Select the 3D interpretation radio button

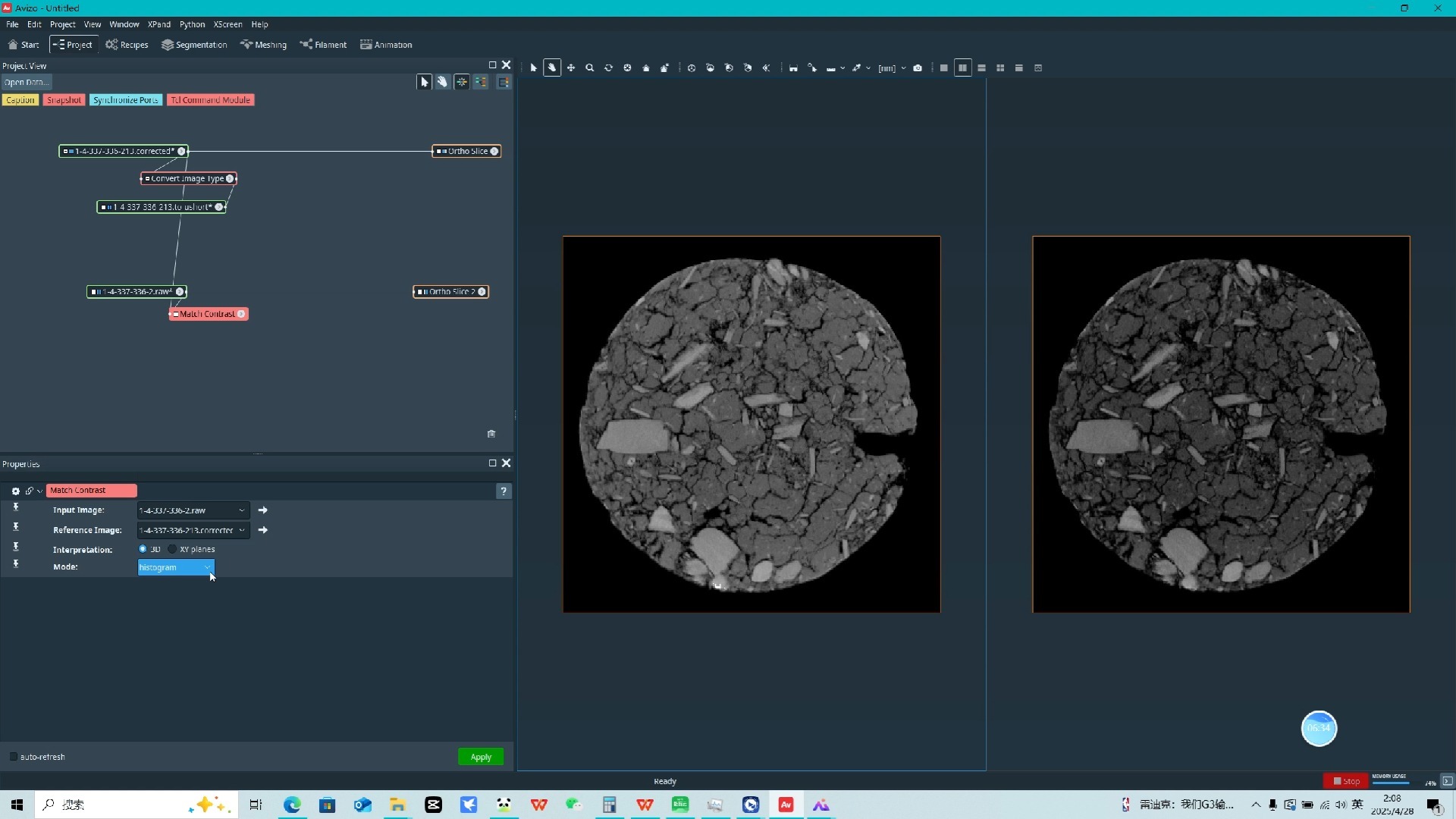(143, 549)
